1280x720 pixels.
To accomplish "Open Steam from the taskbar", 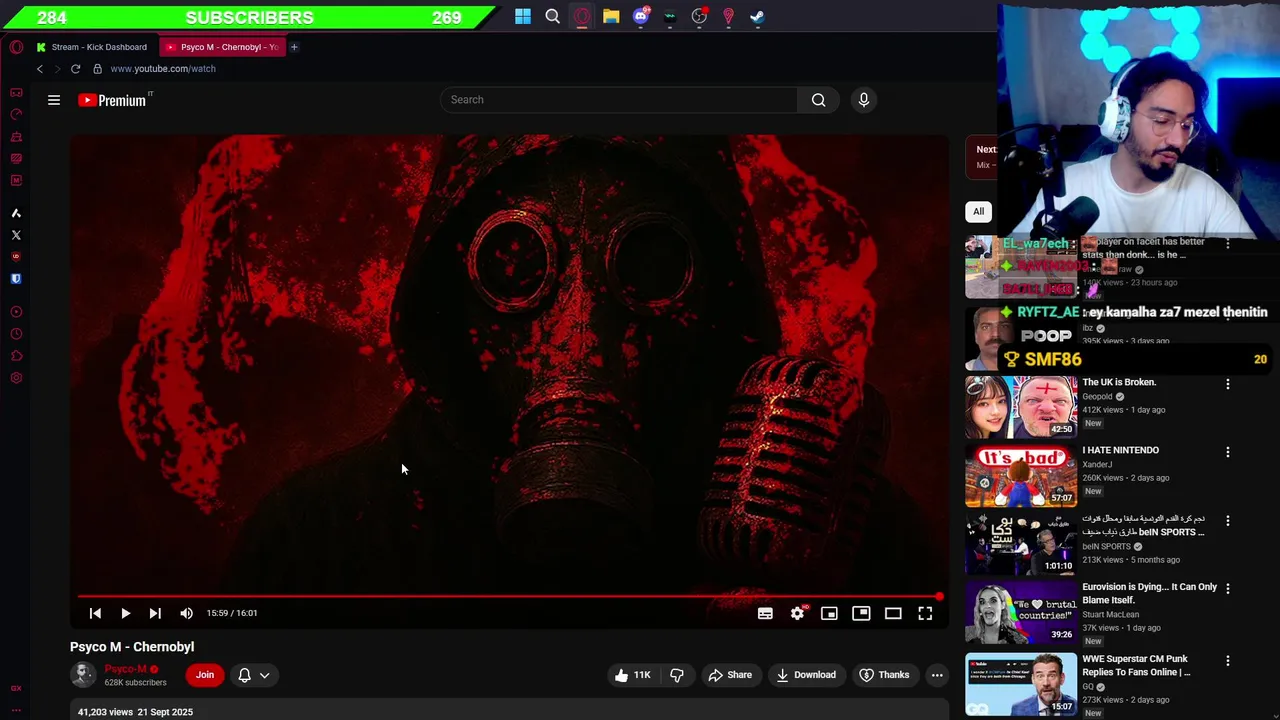I will pos(757,16).
